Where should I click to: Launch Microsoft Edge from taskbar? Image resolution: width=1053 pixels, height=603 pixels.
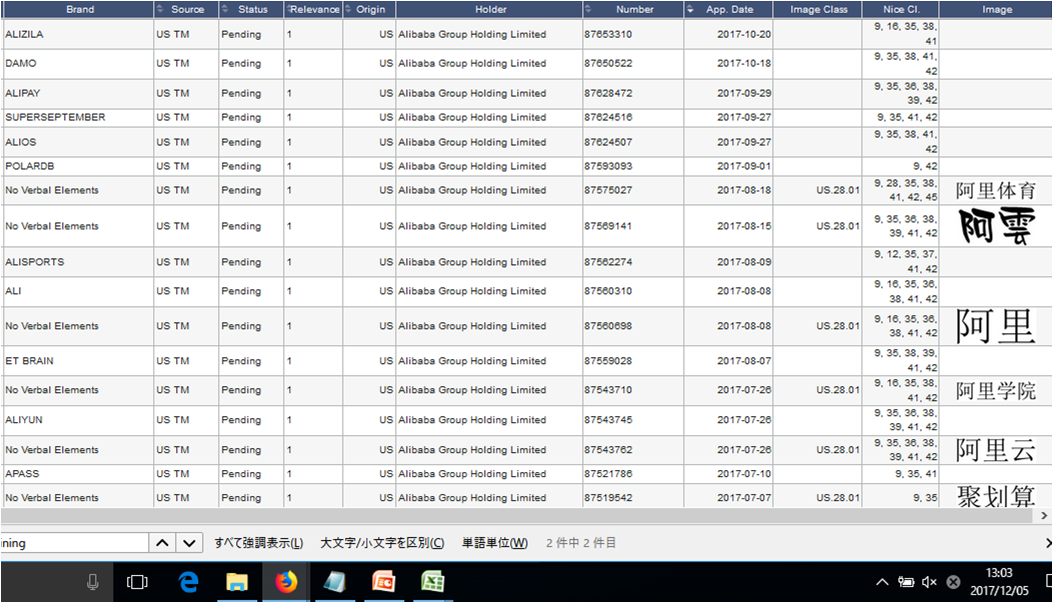click(188, 581)
